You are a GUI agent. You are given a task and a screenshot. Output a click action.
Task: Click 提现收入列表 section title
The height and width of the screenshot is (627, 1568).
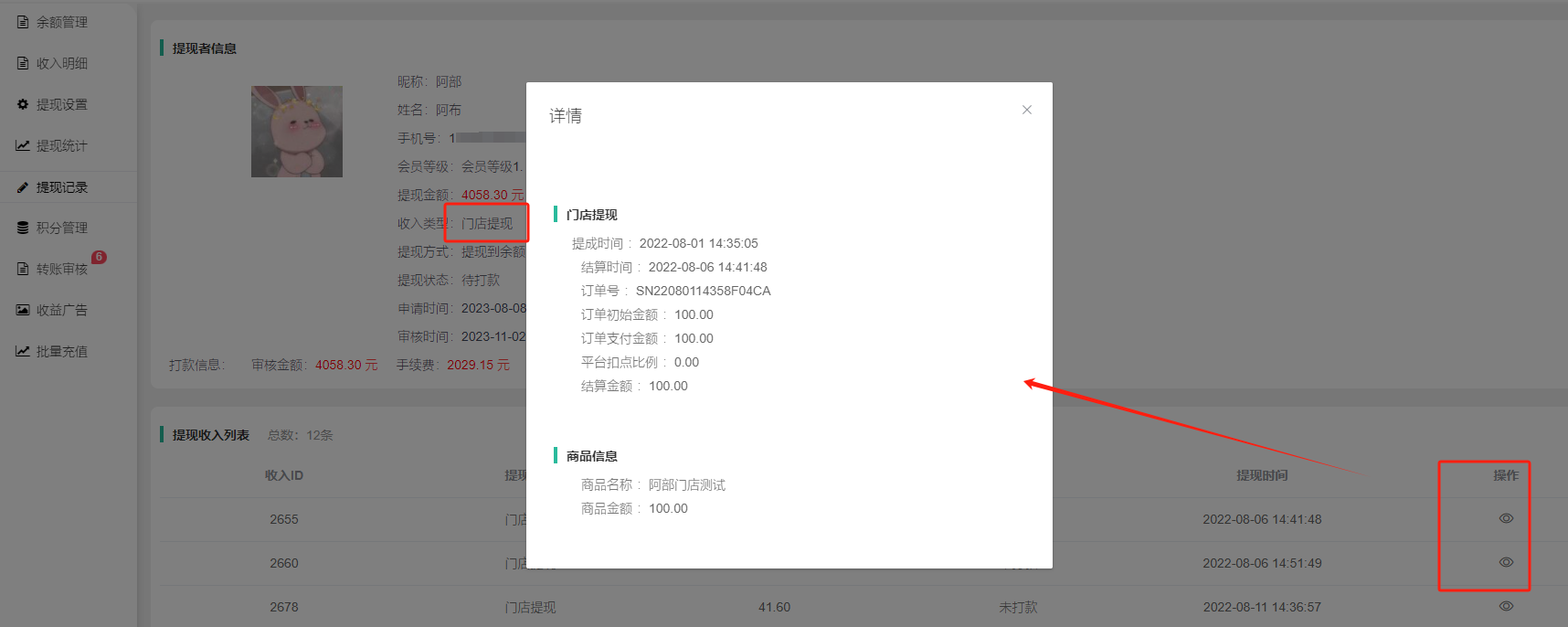211,435
